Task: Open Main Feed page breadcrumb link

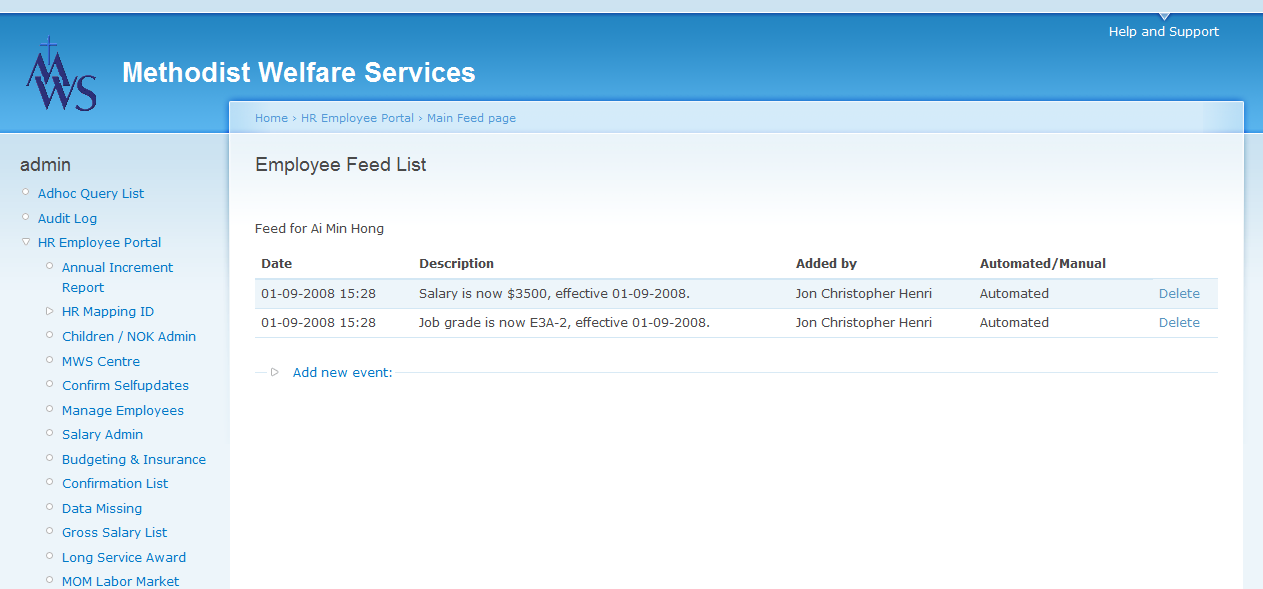Action: 471,118
